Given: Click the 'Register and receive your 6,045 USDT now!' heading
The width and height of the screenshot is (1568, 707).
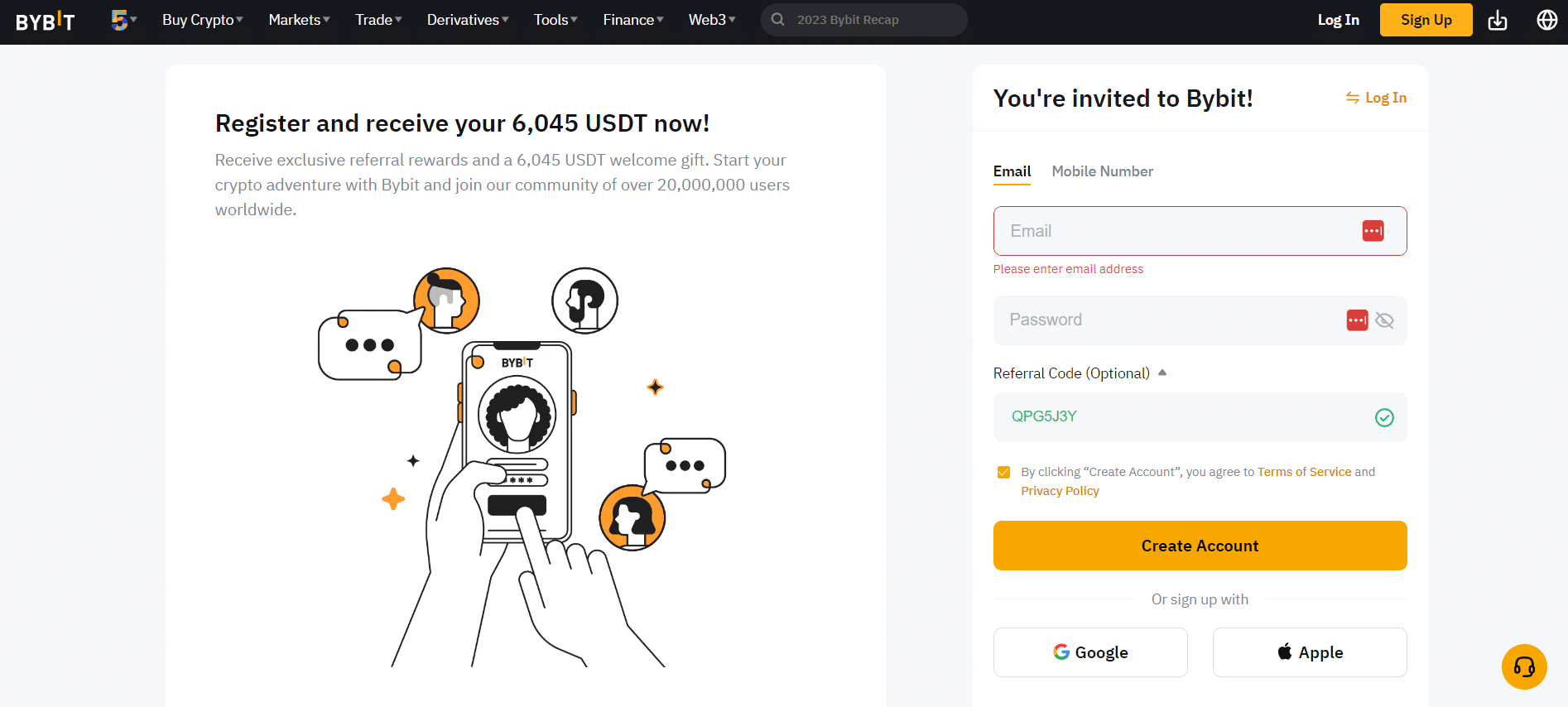Looking at the screenshot, I should (x=462, y=123).
